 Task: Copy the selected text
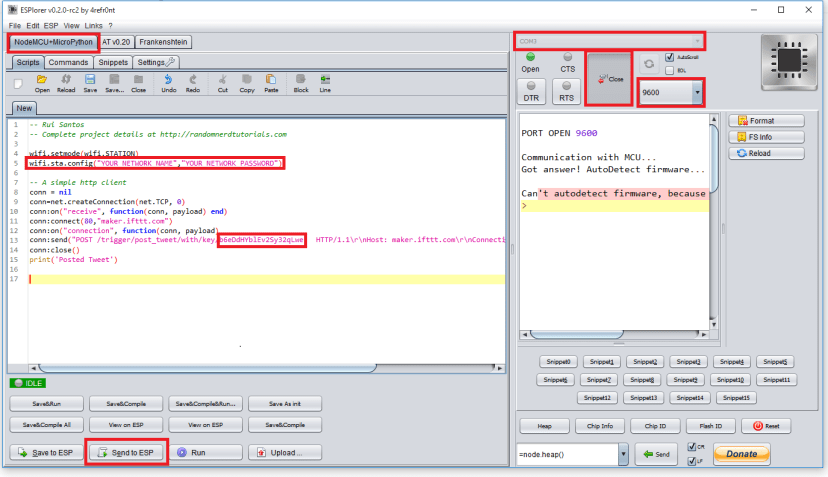point(247,83)
